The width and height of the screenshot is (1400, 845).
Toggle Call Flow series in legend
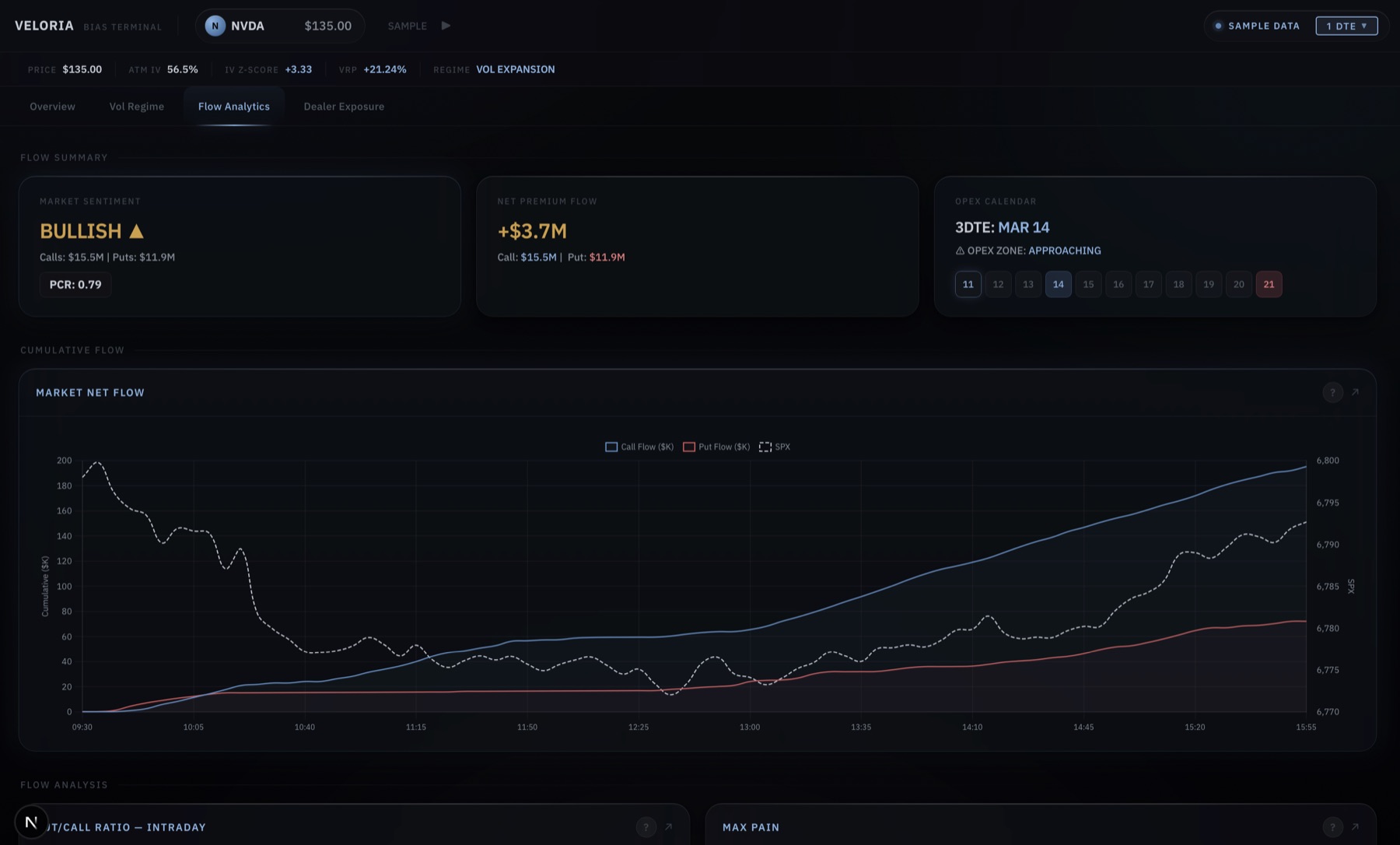tap(639, 447)
